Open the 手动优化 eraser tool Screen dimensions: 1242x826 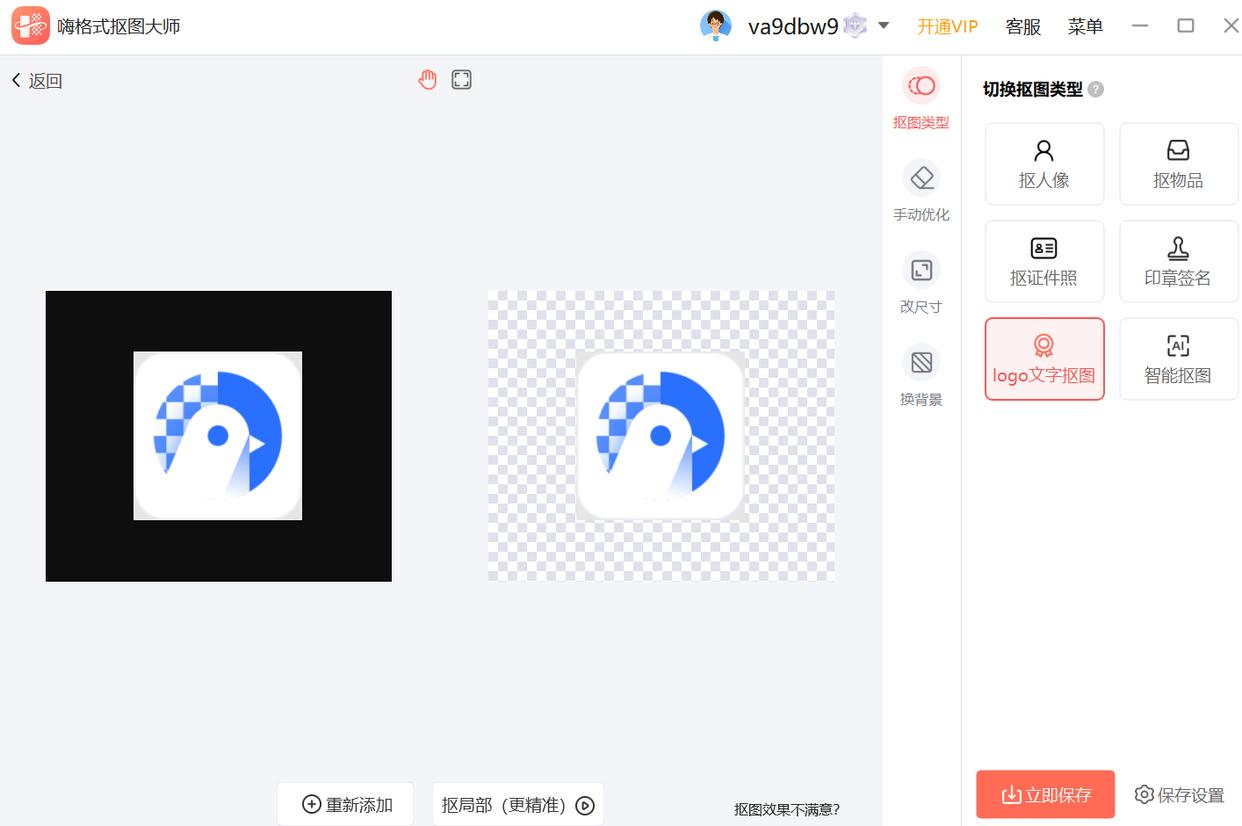click(921, 190)
